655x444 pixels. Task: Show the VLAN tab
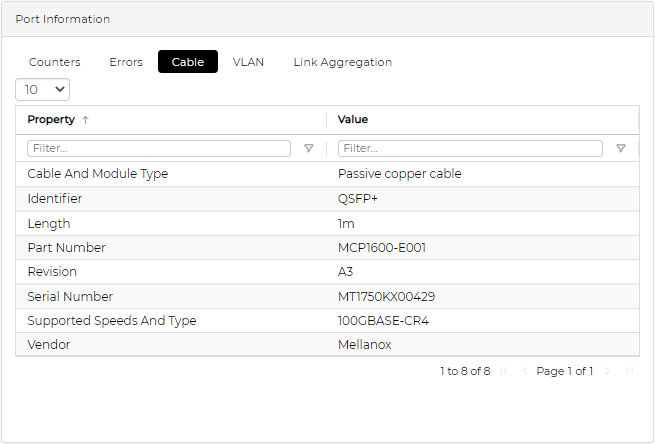[248, 62]
